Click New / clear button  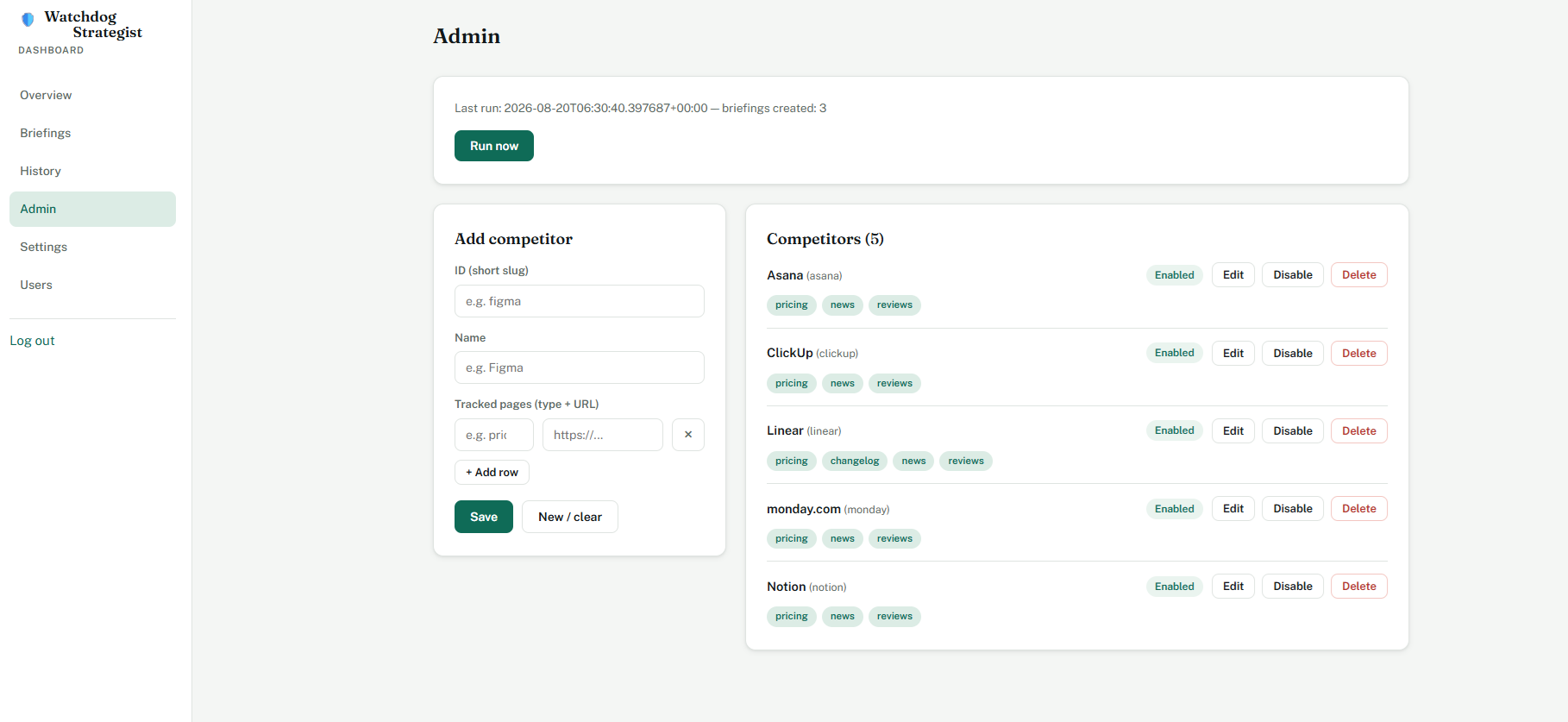click(x=570, y=517)
